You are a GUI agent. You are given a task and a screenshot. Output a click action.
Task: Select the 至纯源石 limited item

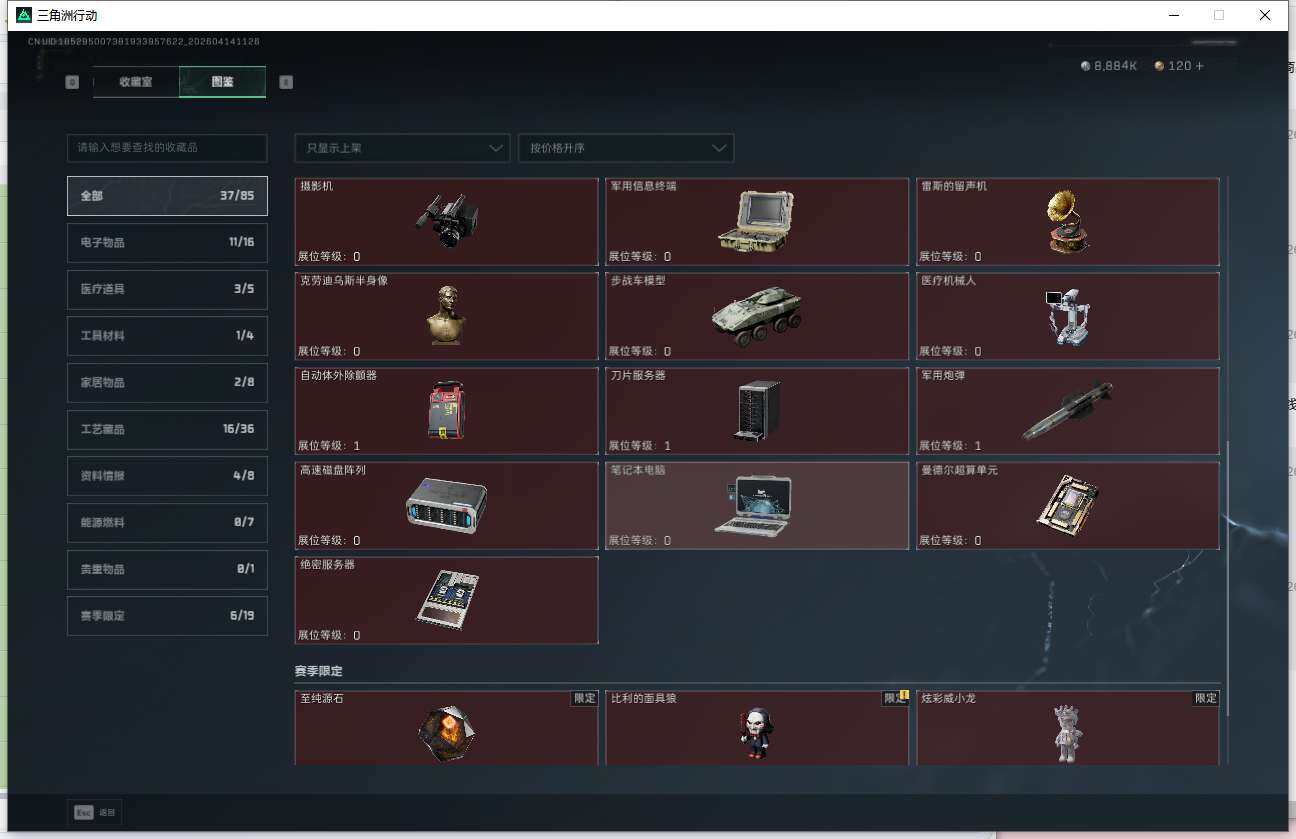click(x=446, y=732)
